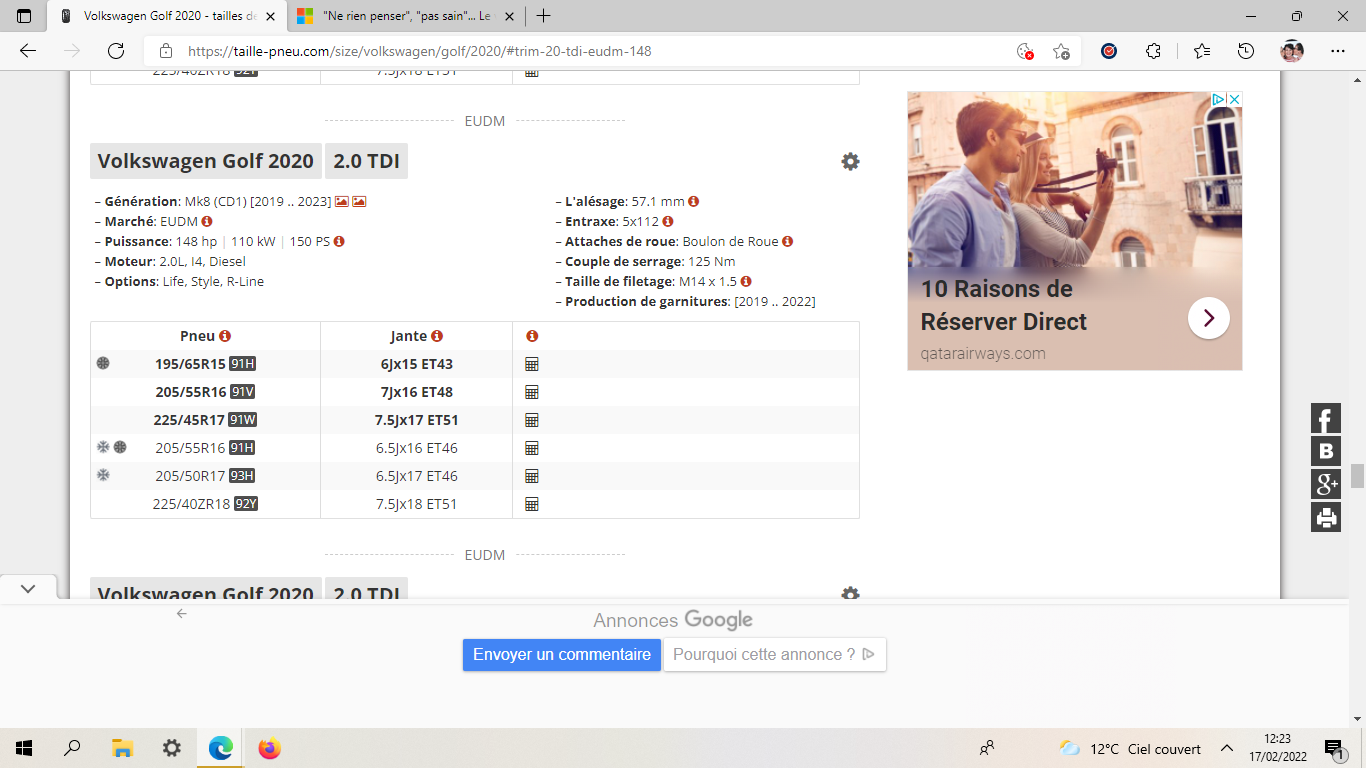
Task: Click the info icon in the third column header
Action: tap(532, 336)
